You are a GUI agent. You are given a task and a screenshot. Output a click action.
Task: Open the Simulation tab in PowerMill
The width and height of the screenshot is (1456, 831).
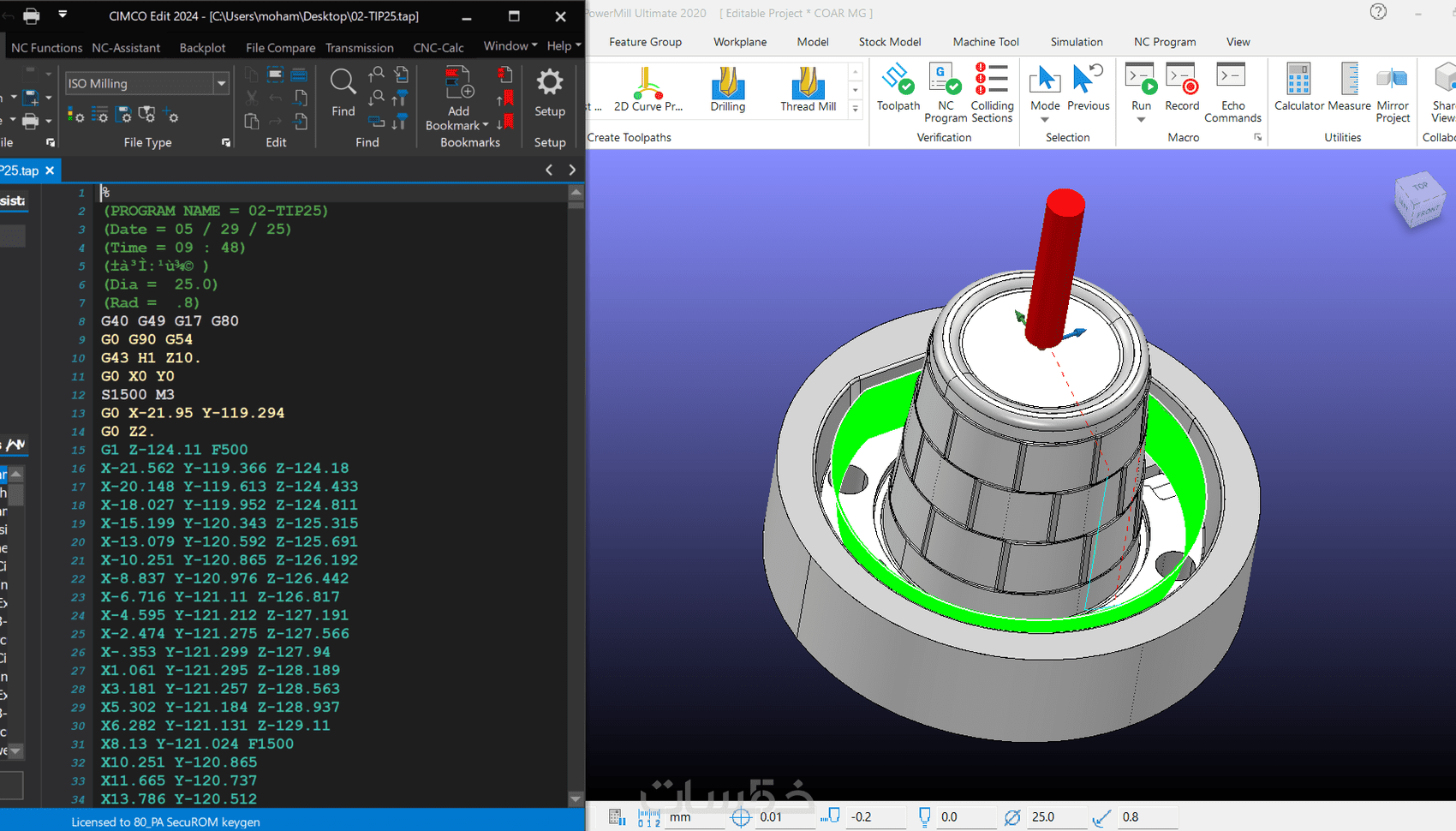point(1077,42)
